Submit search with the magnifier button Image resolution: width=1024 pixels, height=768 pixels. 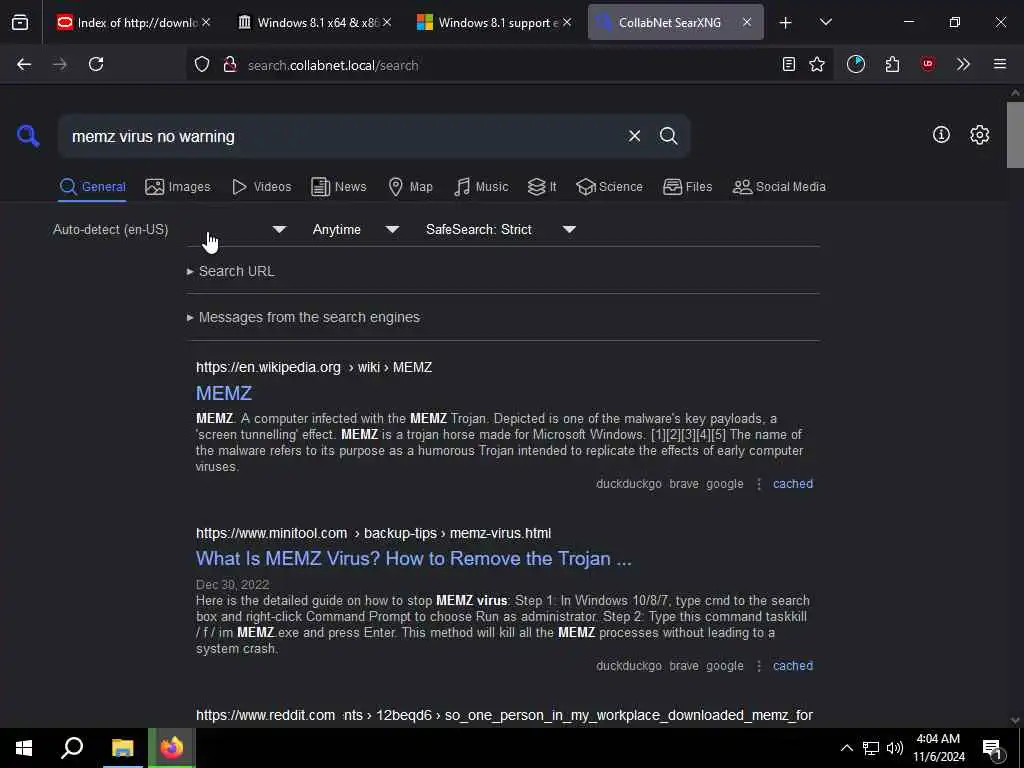click(668, 136)
